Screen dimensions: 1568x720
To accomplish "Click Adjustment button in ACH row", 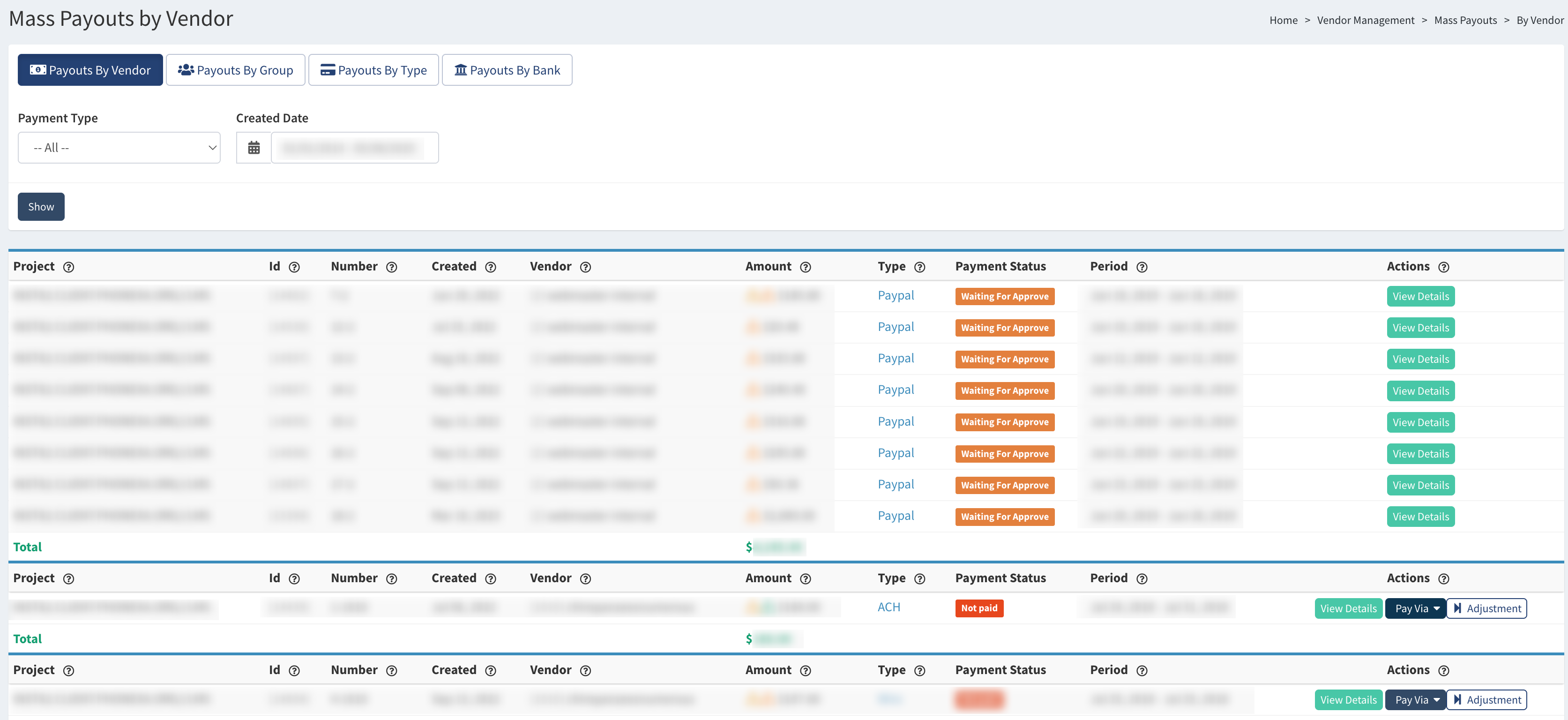I will click(x=1486, y=608).
